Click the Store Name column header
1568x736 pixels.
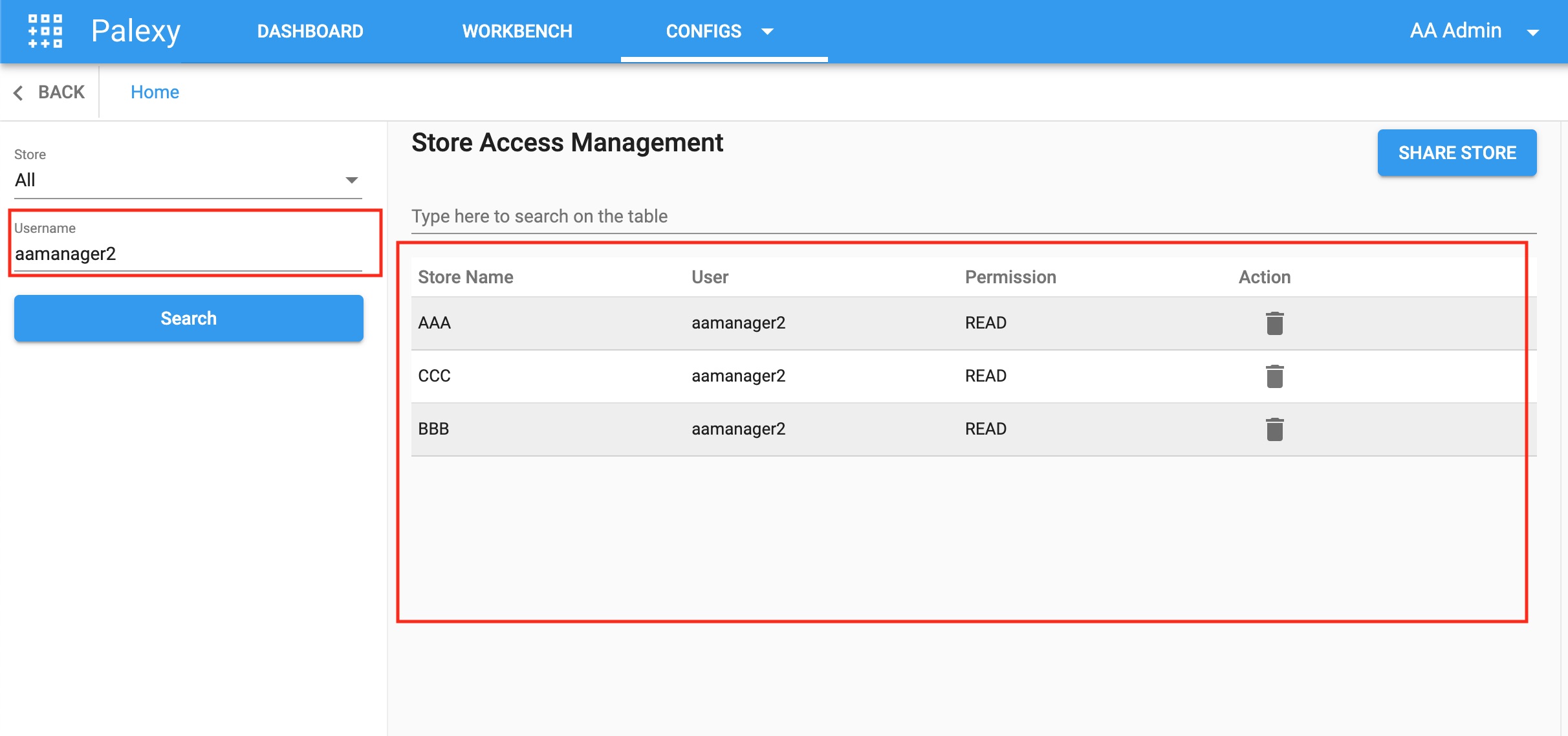466,277
